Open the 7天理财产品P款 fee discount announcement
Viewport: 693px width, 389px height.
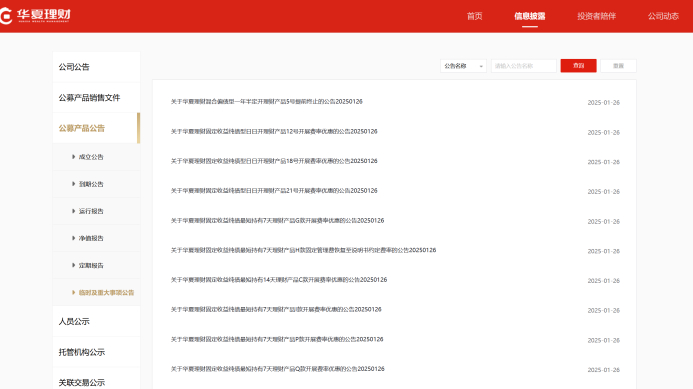pos(277,339)
